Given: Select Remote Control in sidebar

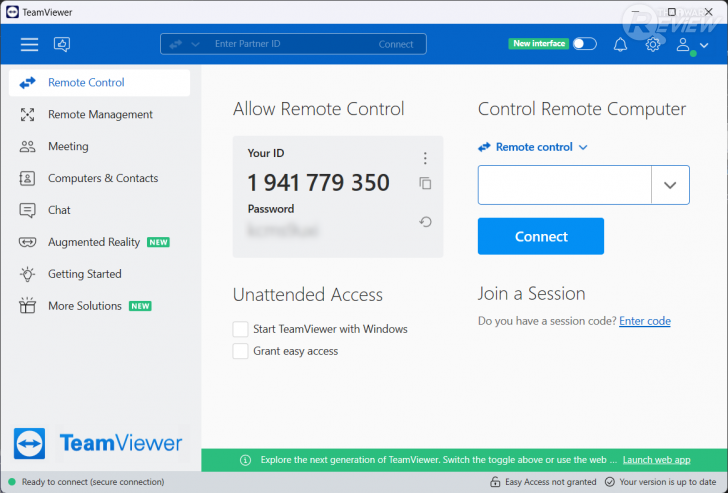Looking at the screenshot, I should coord(99,83).
